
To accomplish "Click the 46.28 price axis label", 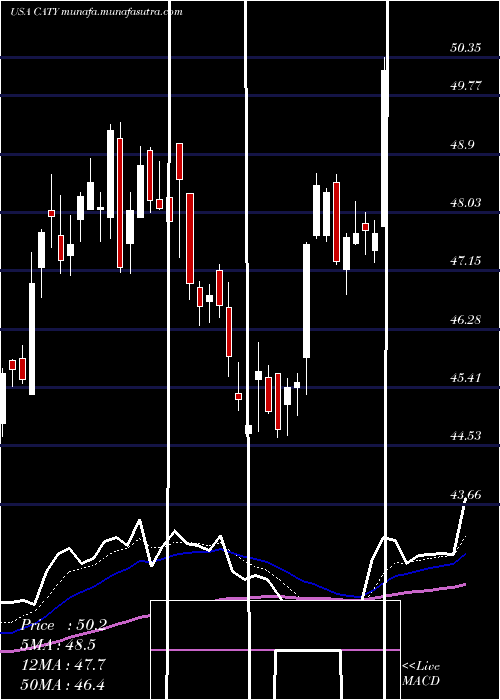I will 466,319.
